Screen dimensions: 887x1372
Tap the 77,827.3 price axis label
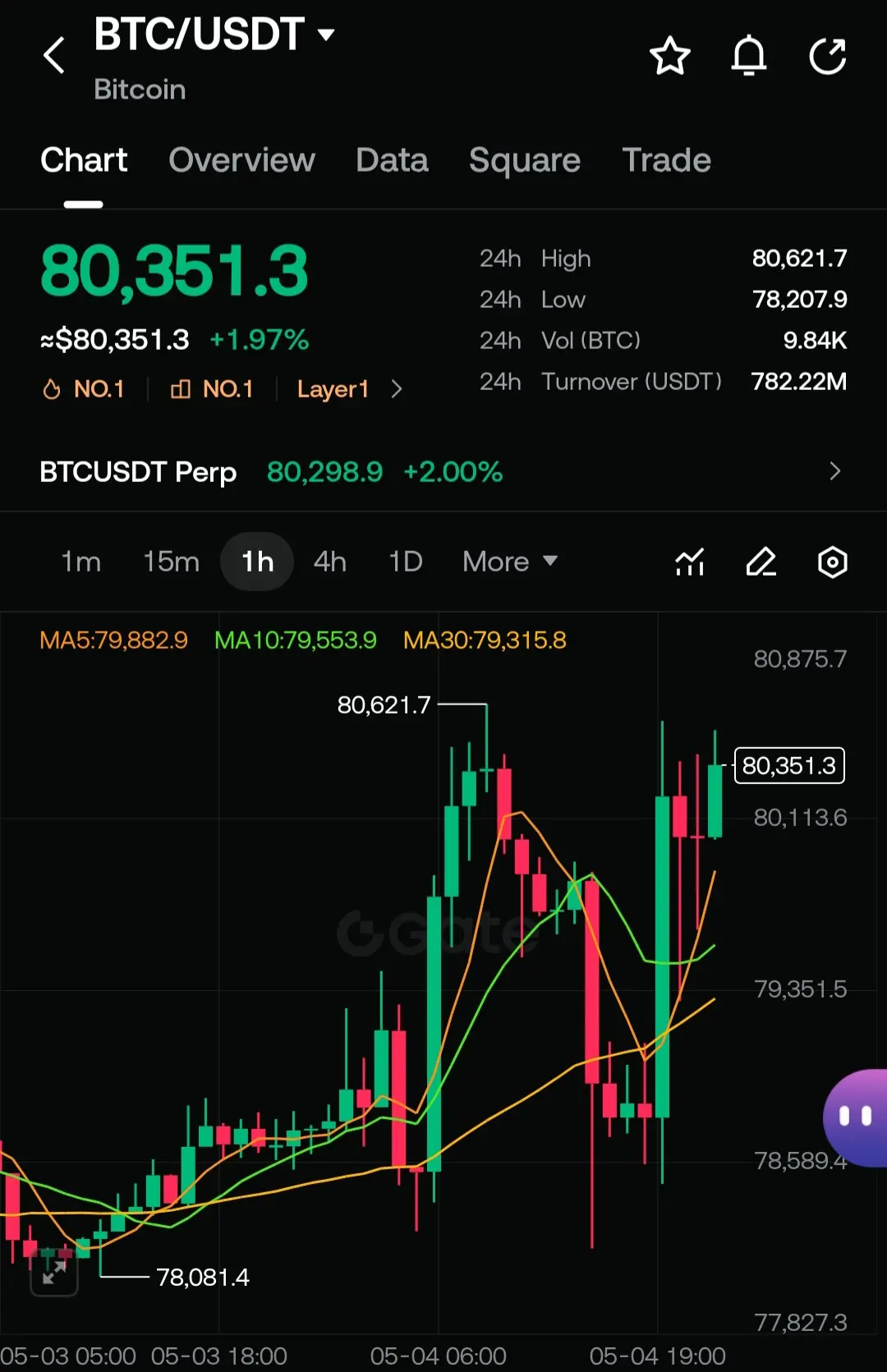pos(800,1323)
